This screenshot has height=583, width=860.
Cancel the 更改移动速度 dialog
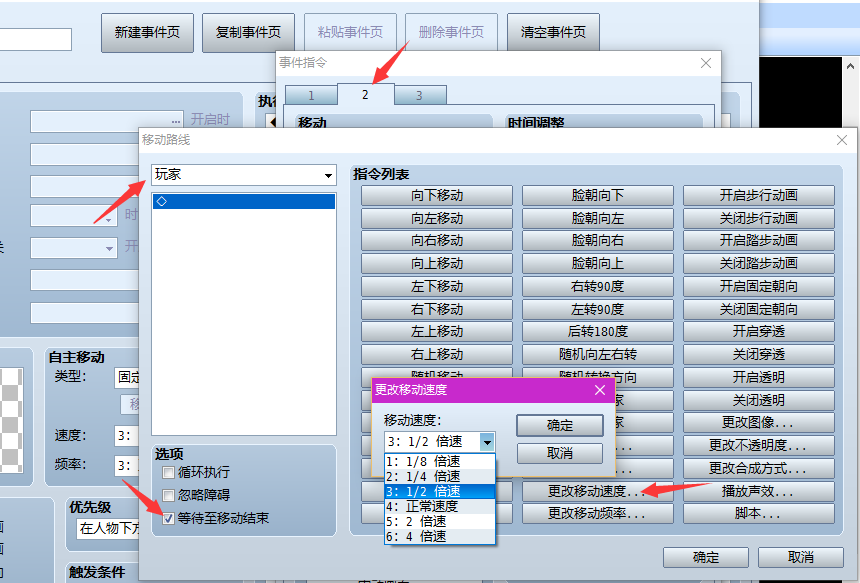pyautogui.click(x=560, y=453)
